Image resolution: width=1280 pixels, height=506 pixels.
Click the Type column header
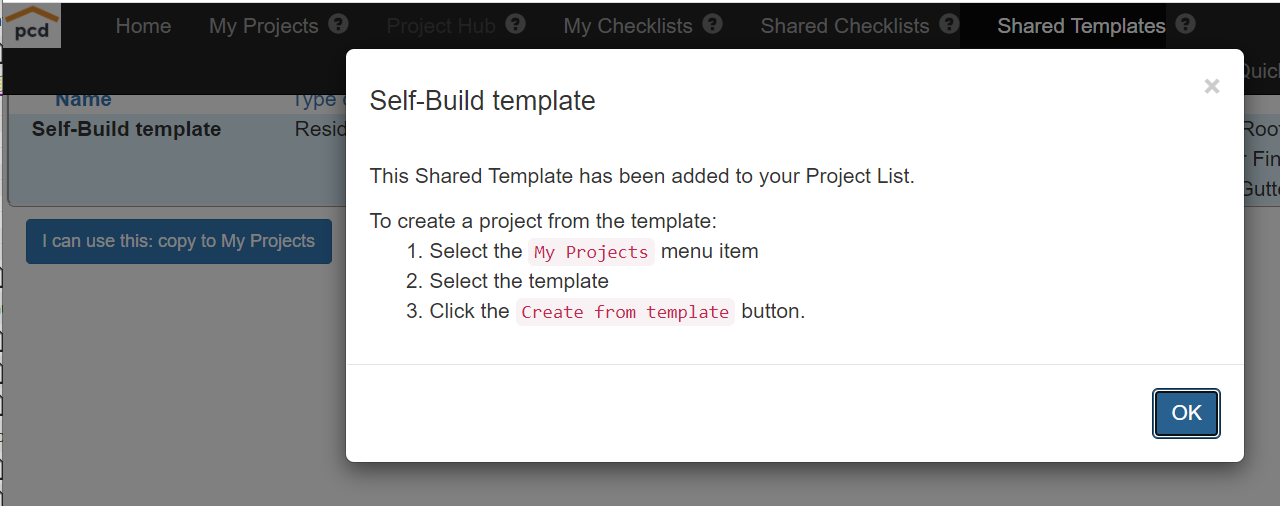click(x=318, y=100)
